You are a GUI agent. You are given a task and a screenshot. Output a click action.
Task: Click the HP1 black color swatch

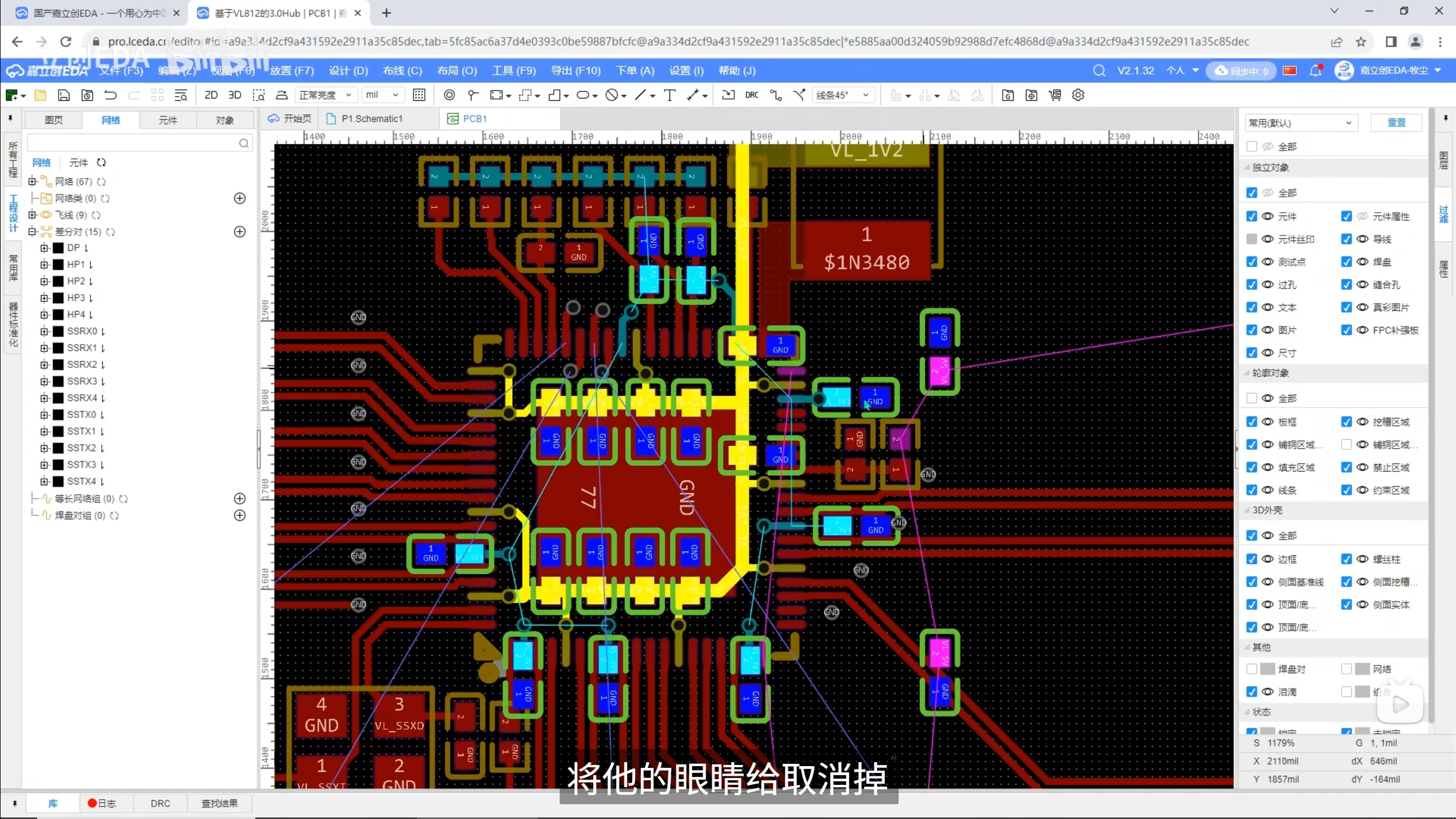[58, 264]
